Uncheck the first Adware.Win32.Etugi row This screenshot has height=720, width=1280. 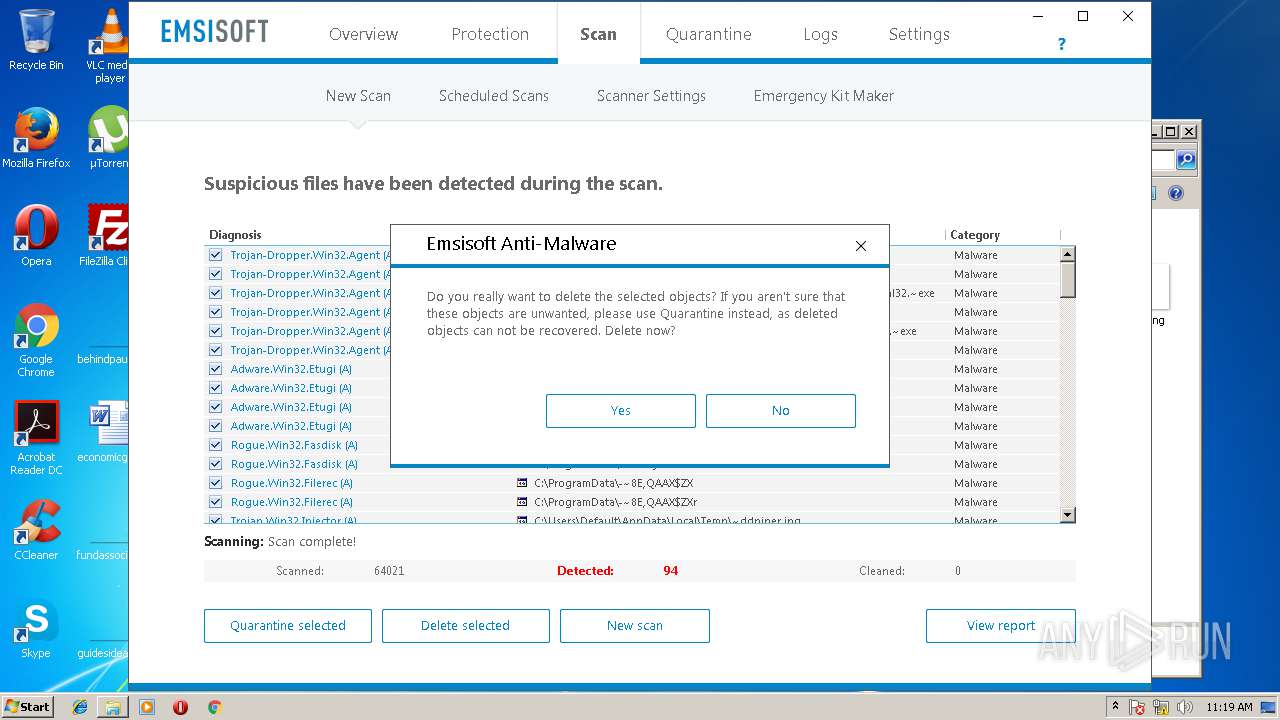(215, 369)
